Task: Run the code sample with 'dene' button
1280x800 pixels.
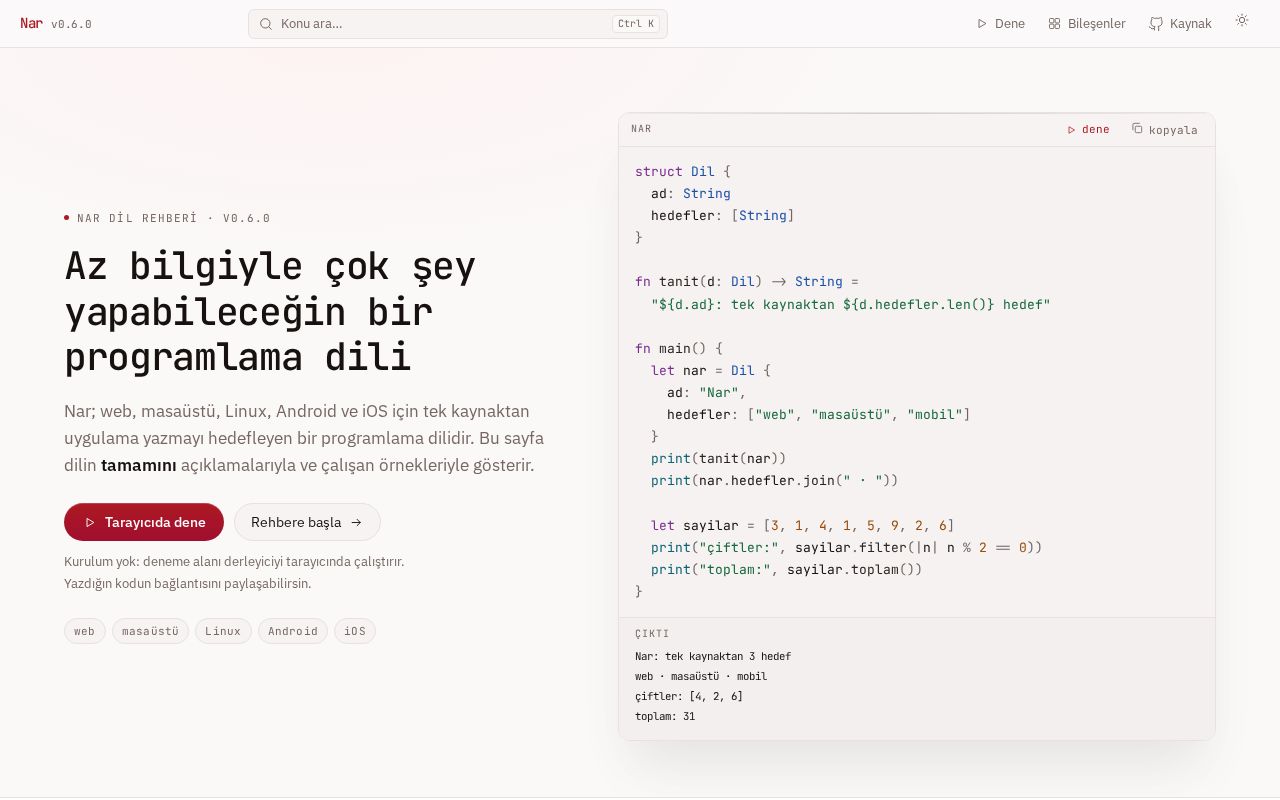Action: 1088,129
